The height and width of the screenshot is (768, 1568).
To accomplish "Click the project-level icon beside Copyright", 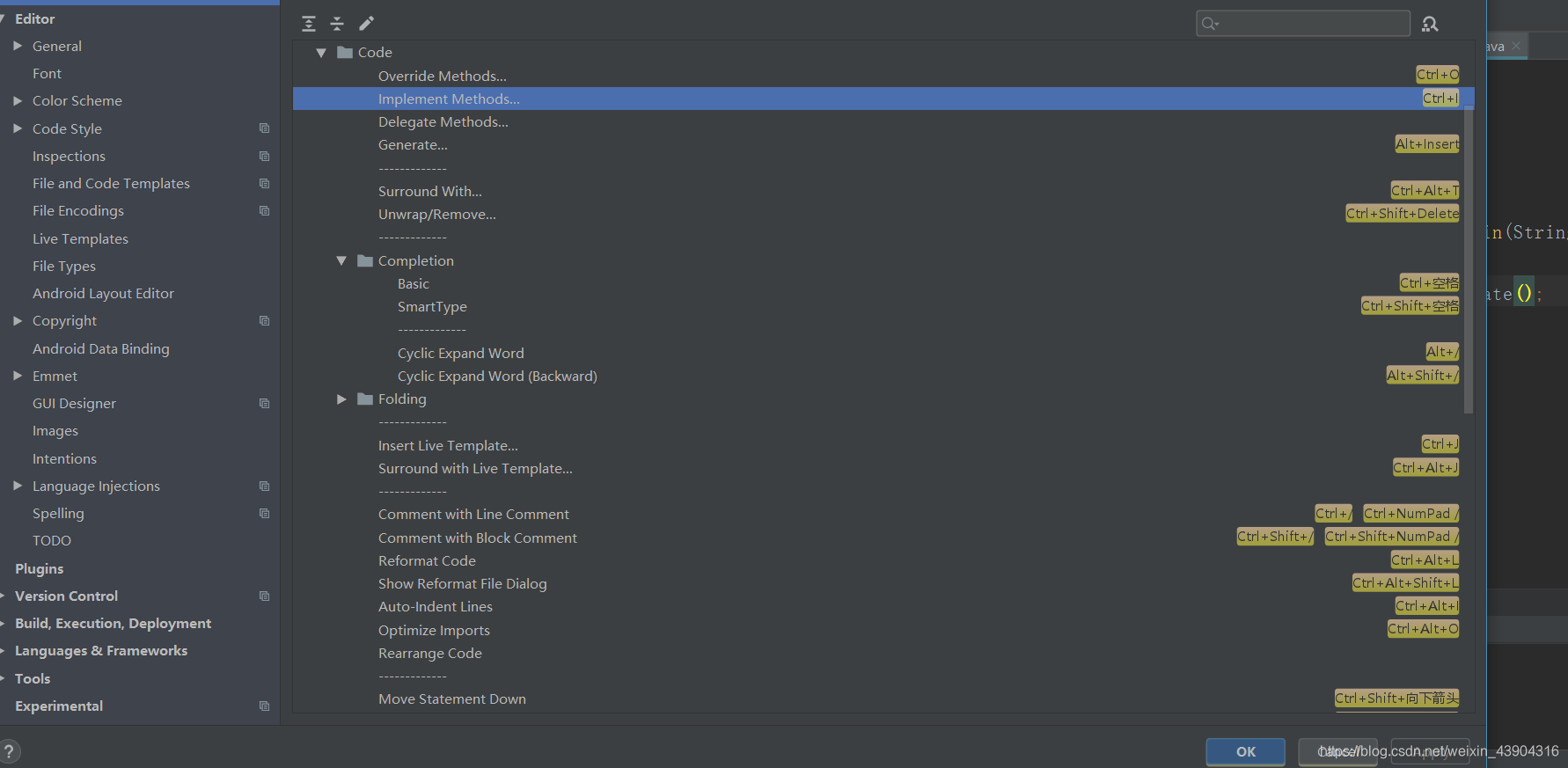I will coord(264,320).
